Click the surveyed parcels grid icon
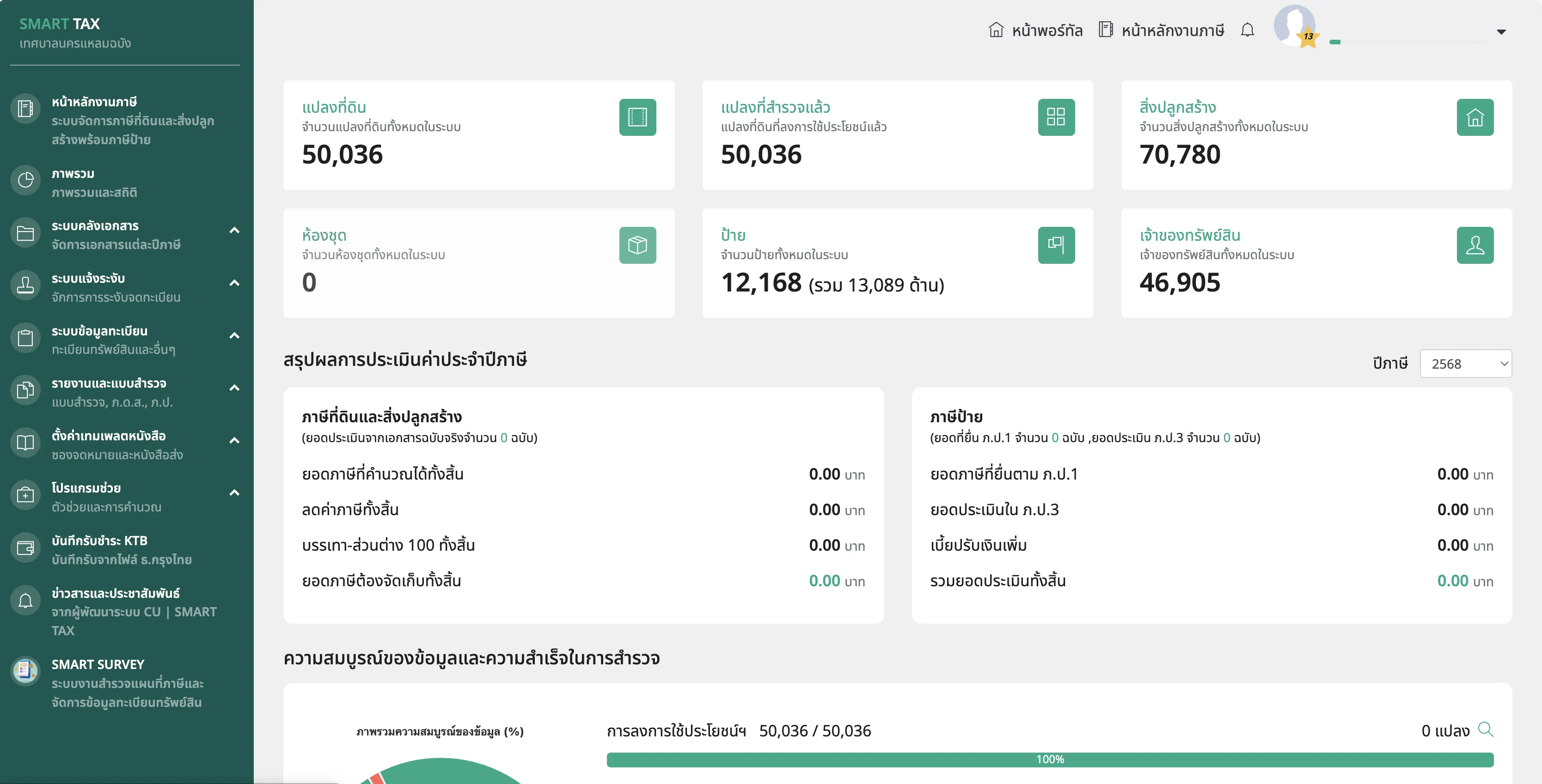Screen dimensions: 1542x784 pos(1056,117)
